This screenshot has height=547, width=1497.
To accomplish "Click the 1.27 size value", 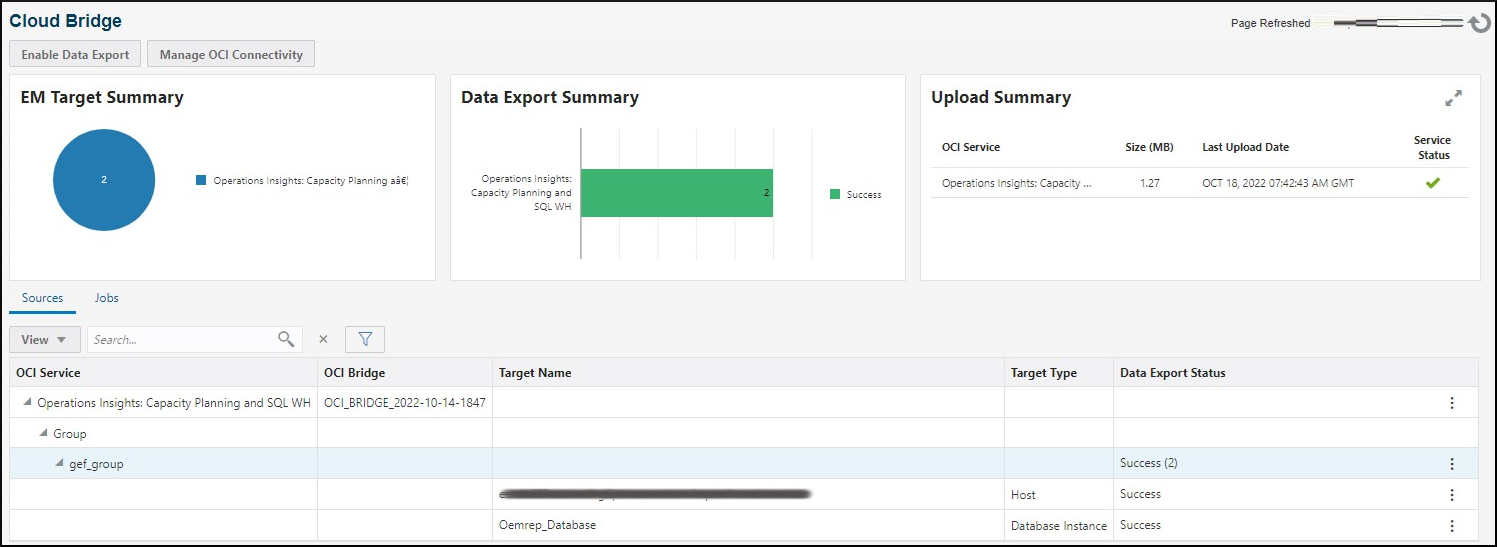I will tap(1149, 184).
